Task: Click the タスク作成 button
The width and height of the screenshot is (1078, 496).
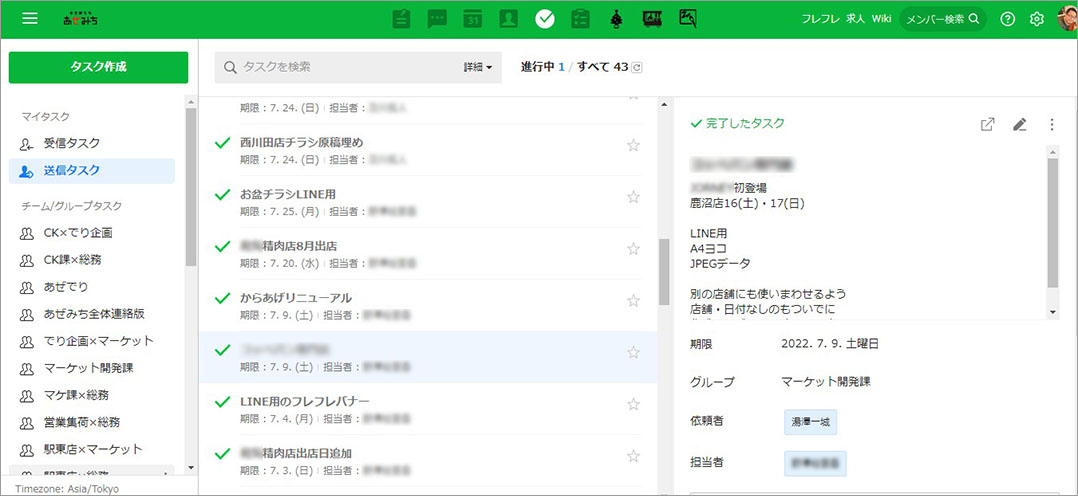Action: (98, 67)
